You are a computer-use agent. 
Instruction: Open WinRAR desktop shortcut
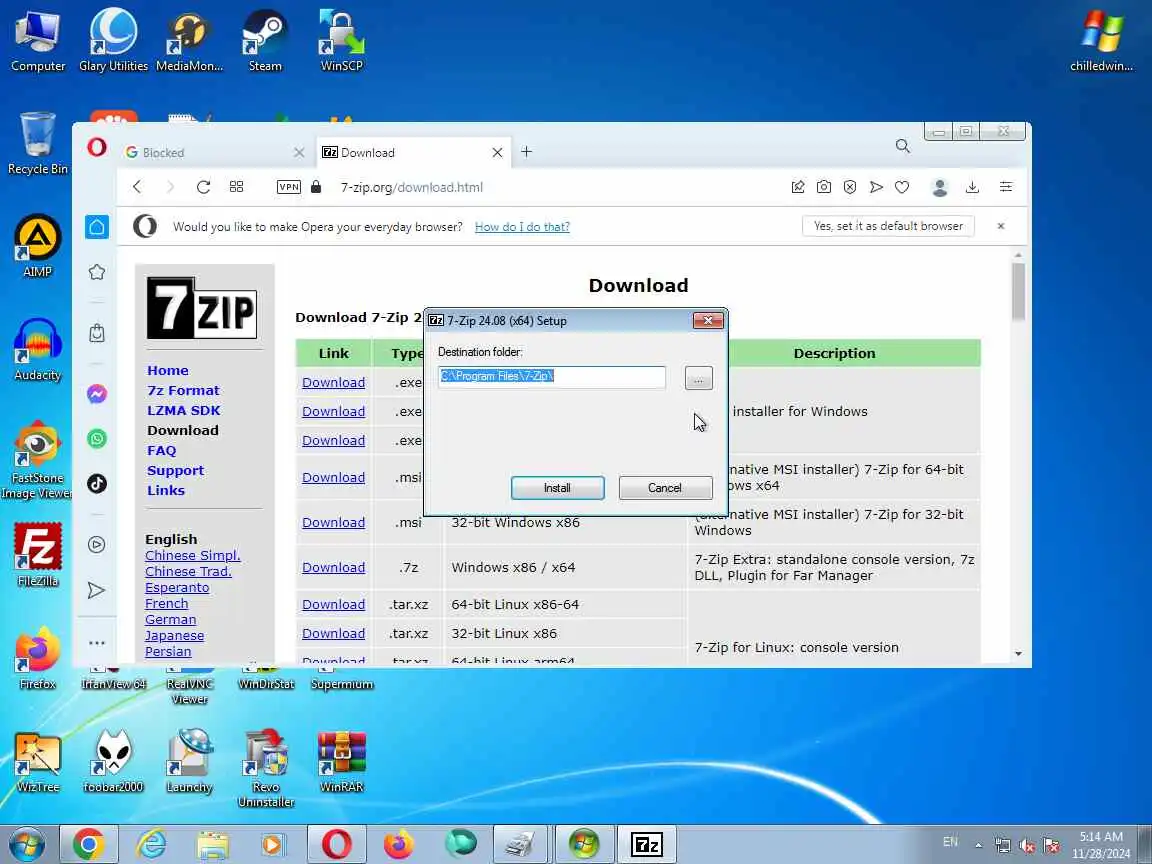click(342, 763)
